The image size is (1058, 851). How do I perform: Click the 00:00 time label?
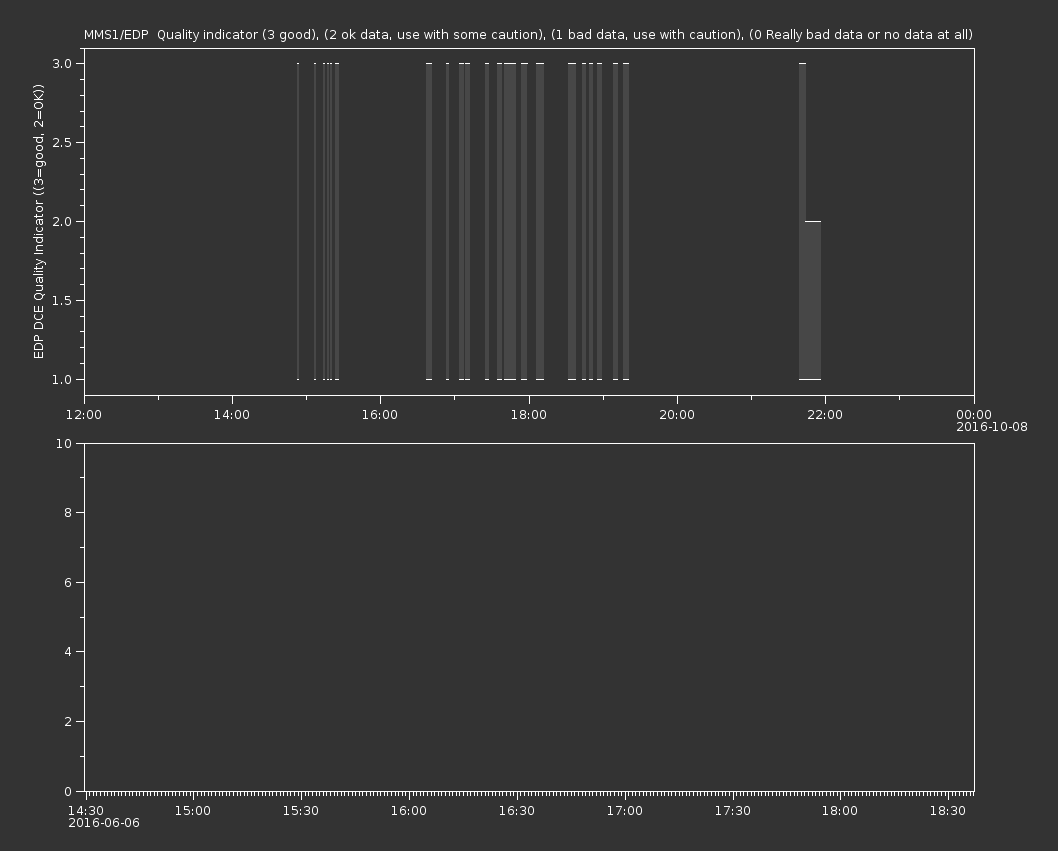pyautogui.click(x=974, y=414)
